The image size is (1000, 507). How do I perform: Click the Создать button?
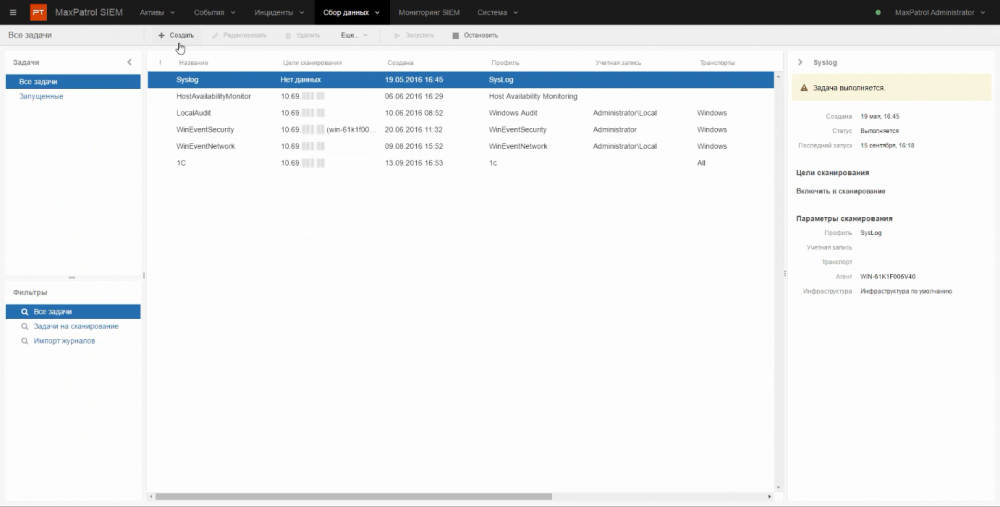click(x=176, y=35)
